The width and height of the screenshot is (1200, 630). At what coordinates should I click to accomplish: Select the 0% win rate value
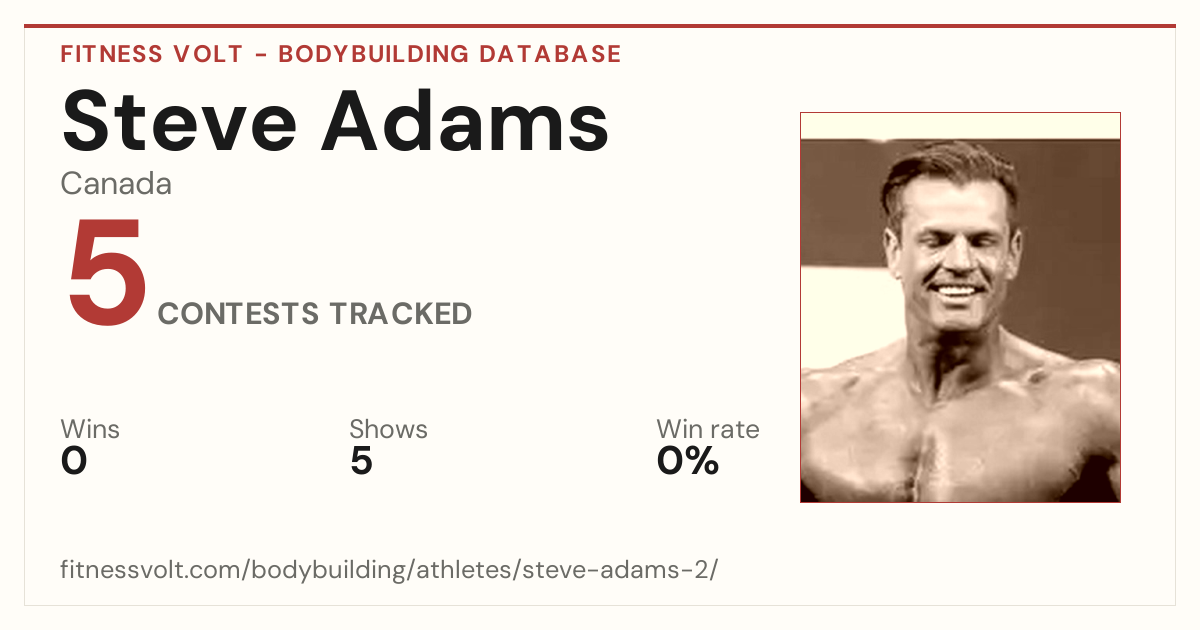688,461
